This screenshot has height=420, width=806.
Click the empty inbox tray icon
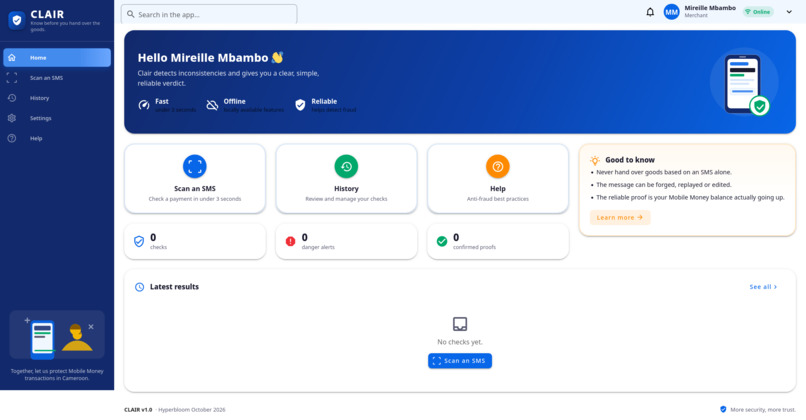click(x=460, y=324)
